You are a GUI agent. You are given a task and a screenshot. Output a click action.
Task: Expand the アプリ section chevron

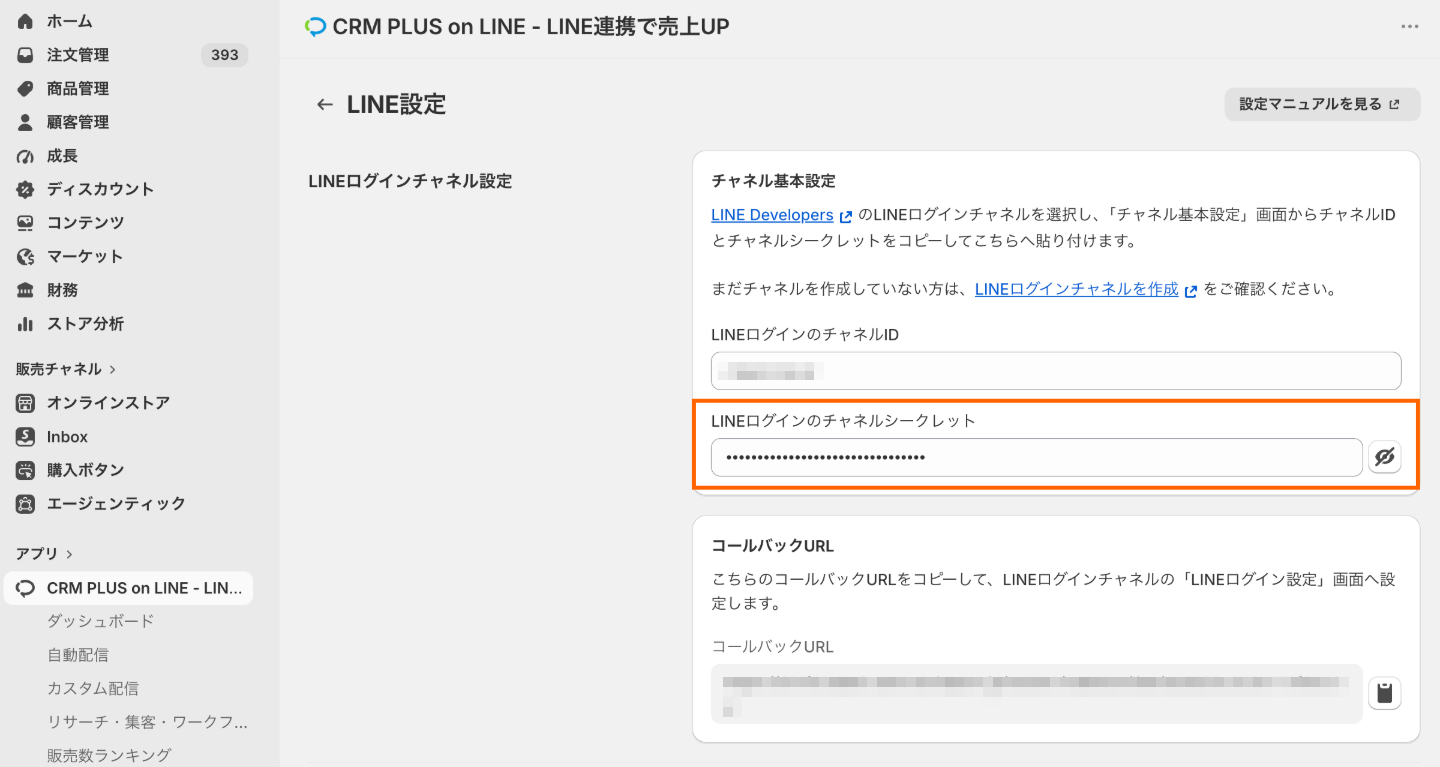click(69, 554)
